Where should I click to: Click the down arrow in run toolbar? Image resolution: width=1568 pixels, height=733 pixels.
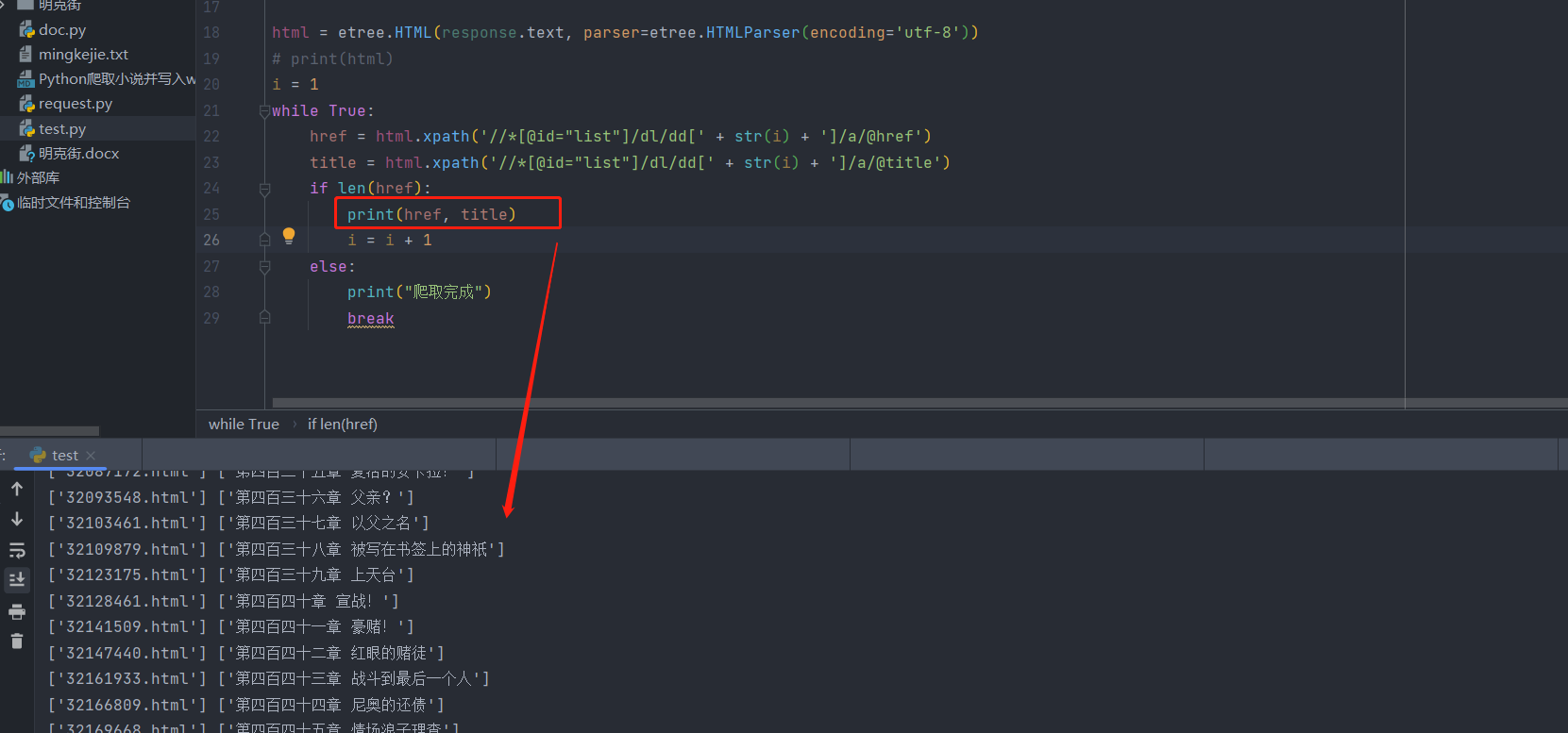pos(17,519)
